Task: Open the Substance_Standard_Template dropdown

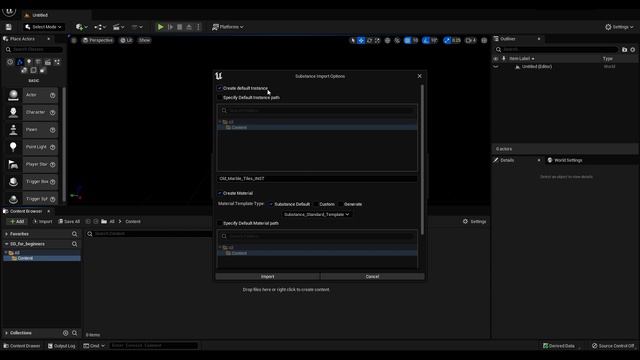Action: coord(316,214)
